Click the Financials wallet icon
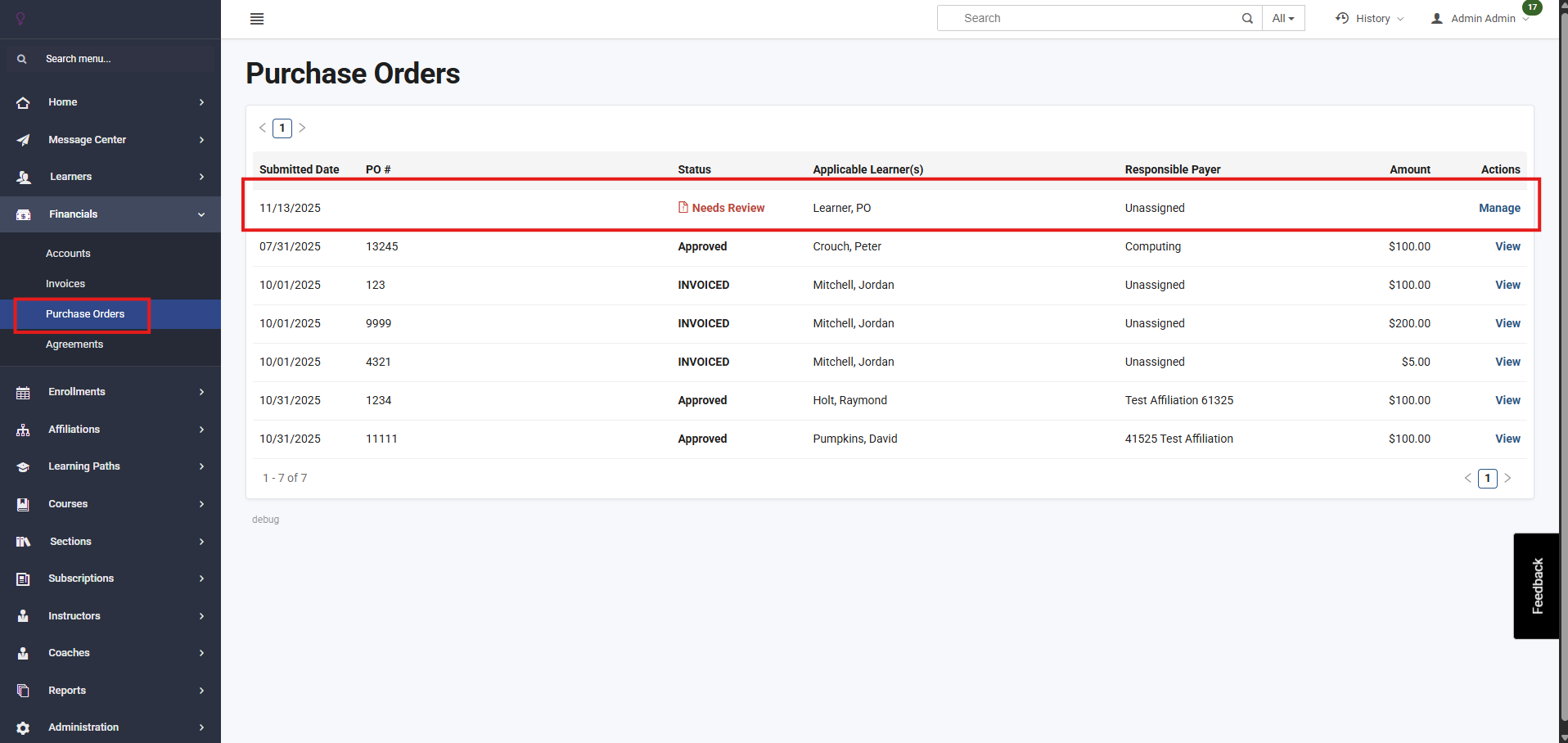This screenshot has height=743, width=1568. (24, 214)
